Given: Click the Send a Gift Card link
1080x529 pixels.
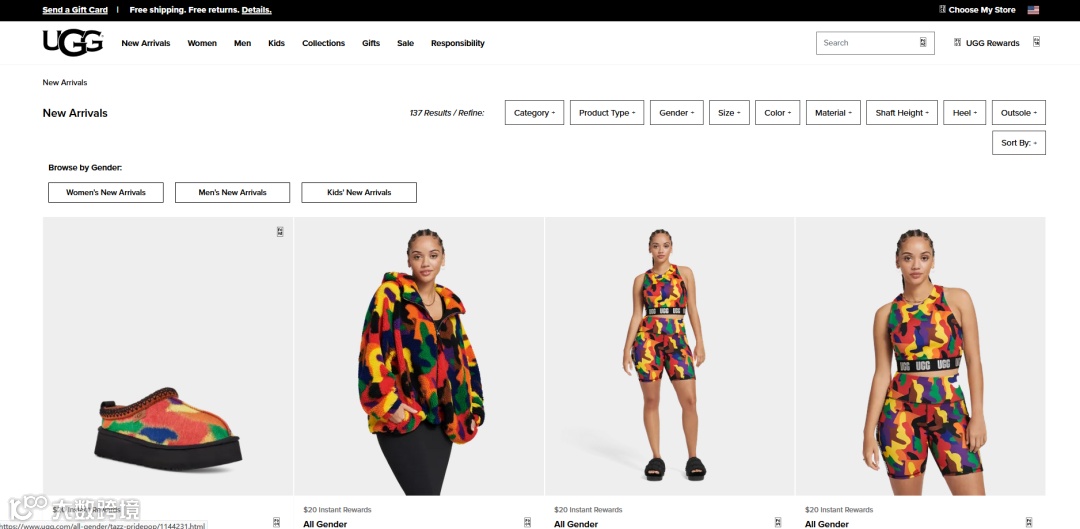Looking at the screenshot, I should tap(75, 10).
